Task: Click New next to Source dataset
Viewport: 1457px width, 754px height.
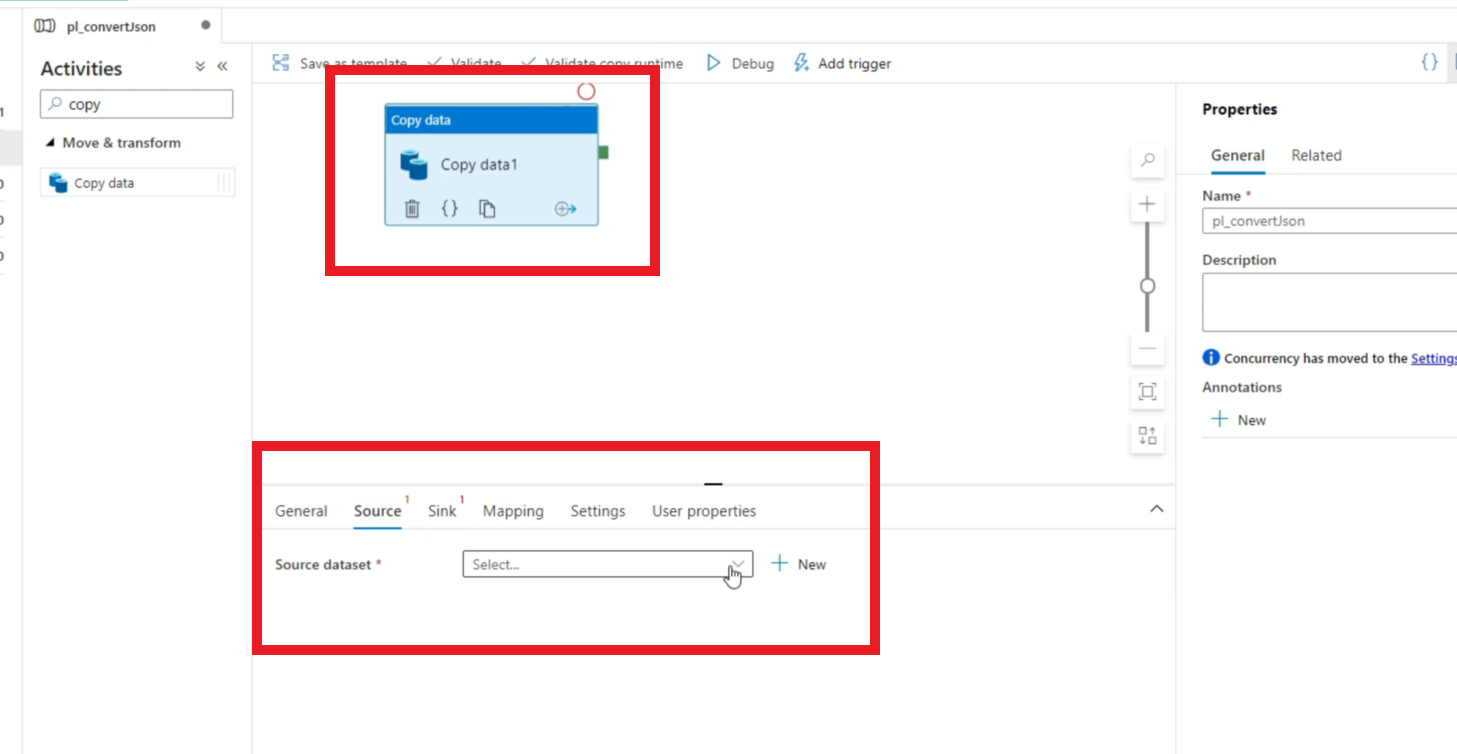Action: 798,564
